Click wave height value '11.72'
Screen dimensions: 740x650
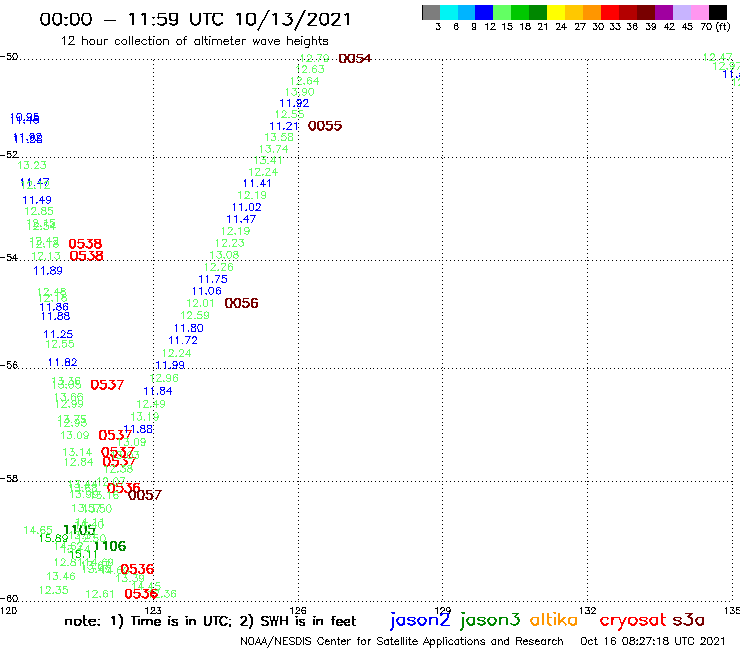pyautogui.click(x=183, y=340)
